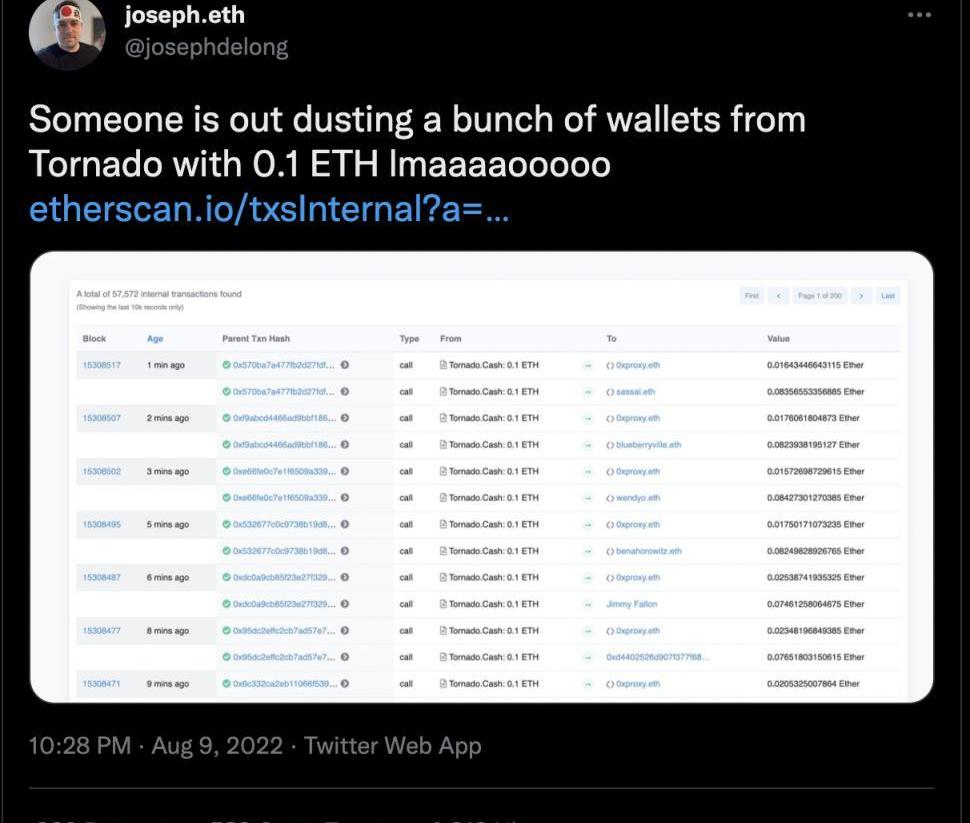
Task: Open the @josephdelong handle
Action: 206,48
